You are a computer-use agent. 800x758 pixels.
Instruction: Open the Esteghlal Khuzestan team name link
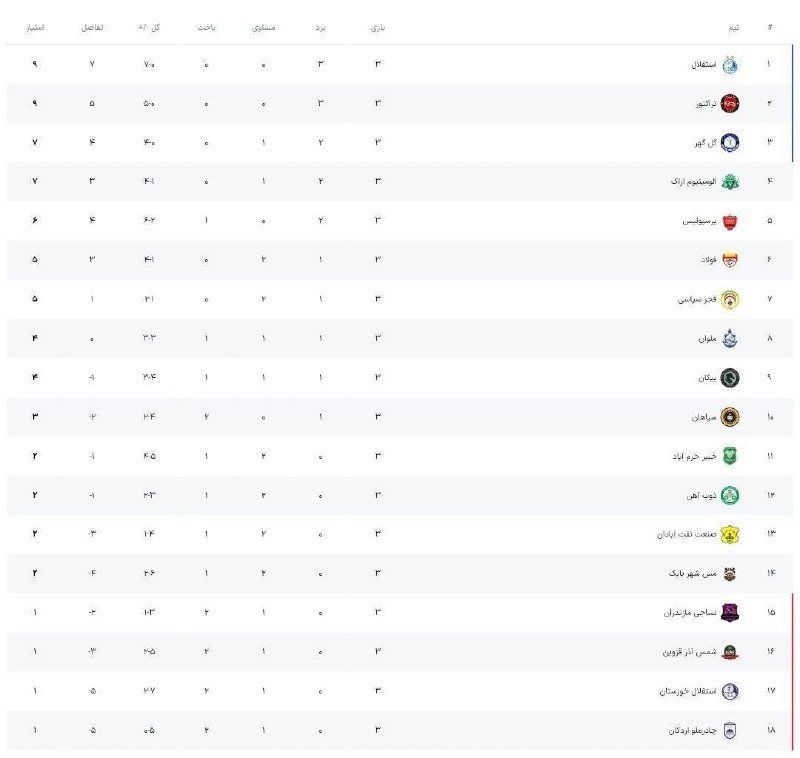click(x=688, y=691)
